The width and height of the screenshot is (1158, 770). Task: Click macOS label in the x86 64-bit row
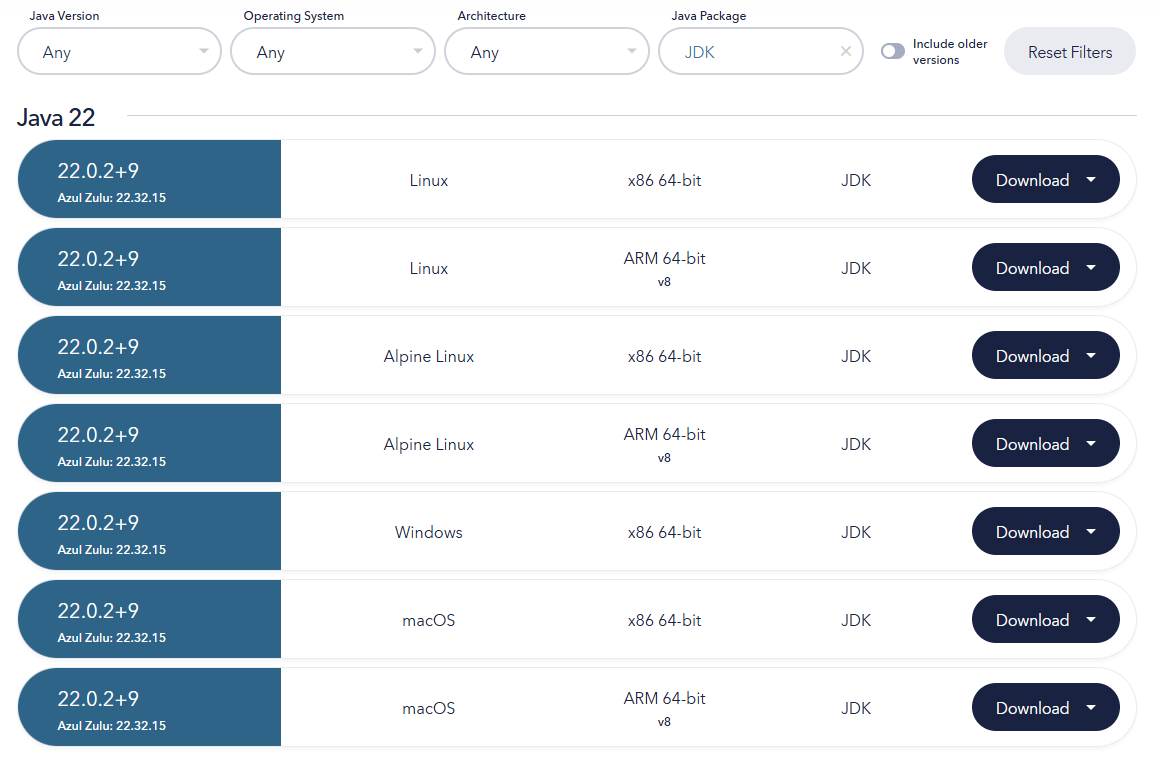click(x=428, y=620)
